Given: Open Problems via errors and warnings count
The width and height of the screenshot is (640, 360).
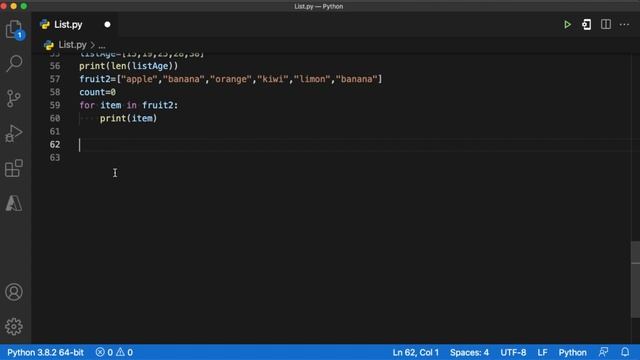Looking at the screenshot, I should tap(114, 352).
